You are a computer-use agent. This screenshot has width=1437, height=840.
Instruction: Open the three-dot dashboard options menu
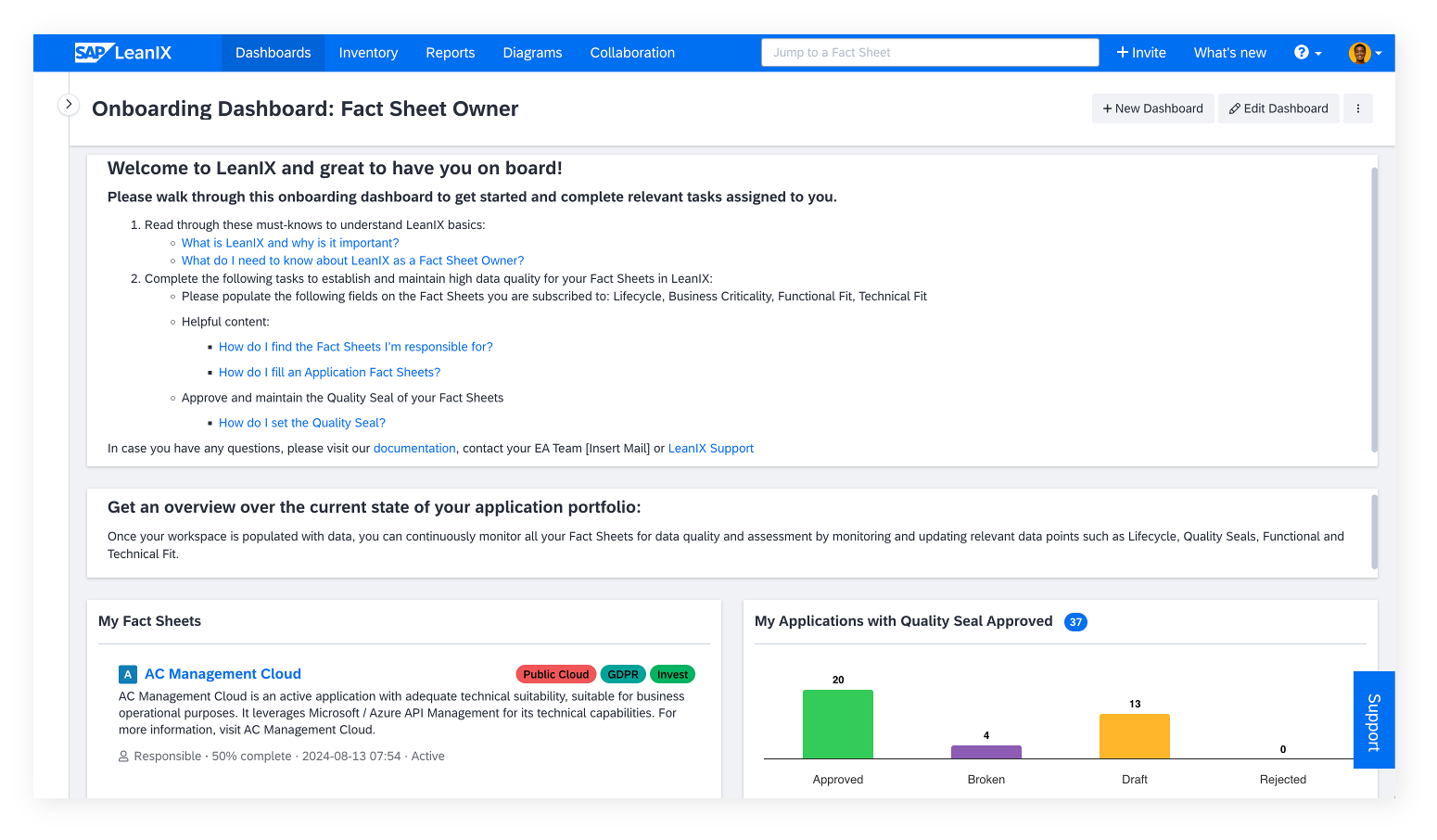click(x=1358, y=108)
